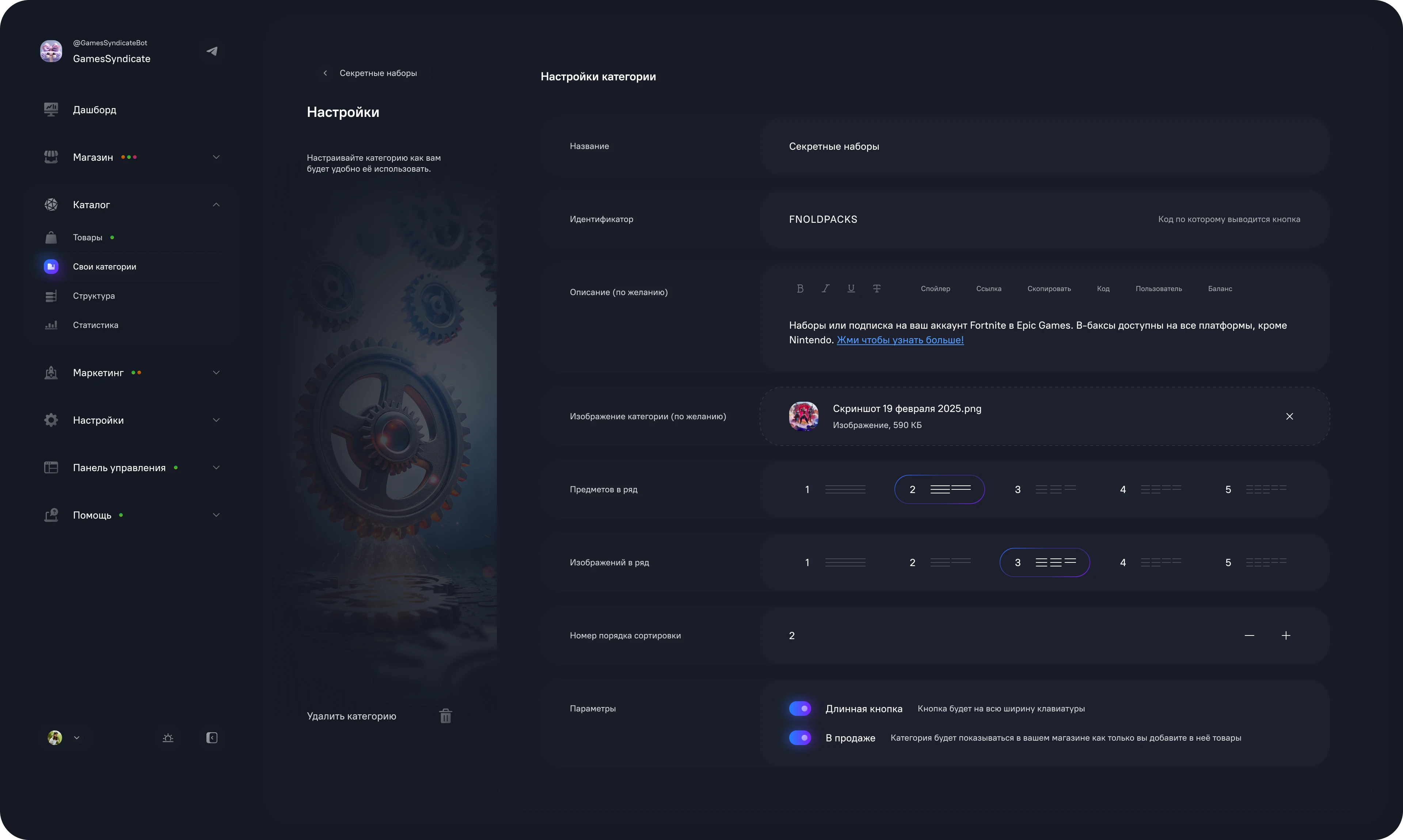Apply italic formatting to description
Image resolution: width=1403 pixels, height=840 pixels.
click(x=825, y=289)
